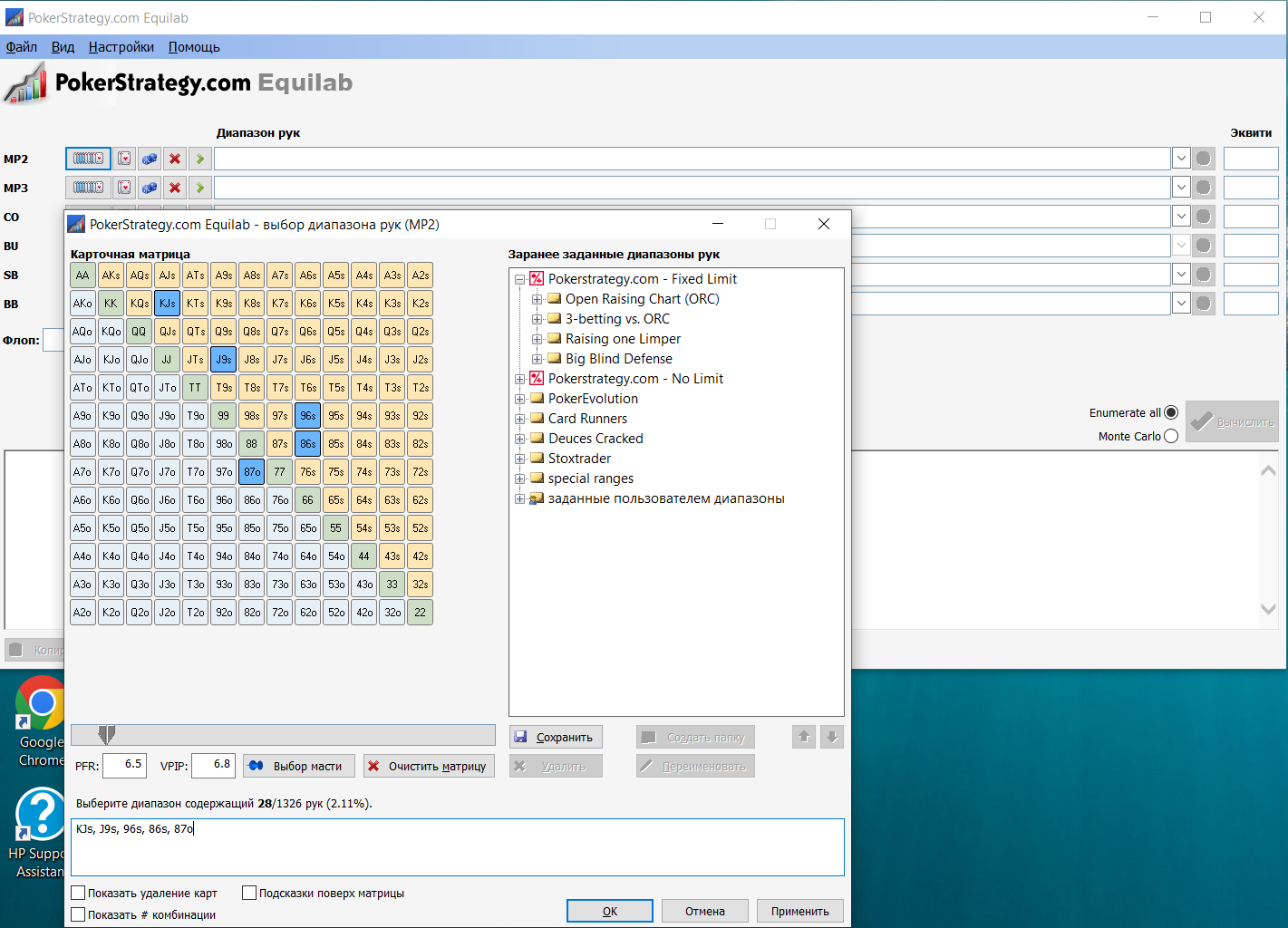Expand the 3-betting vs. ORC folder

click(537, 319)
